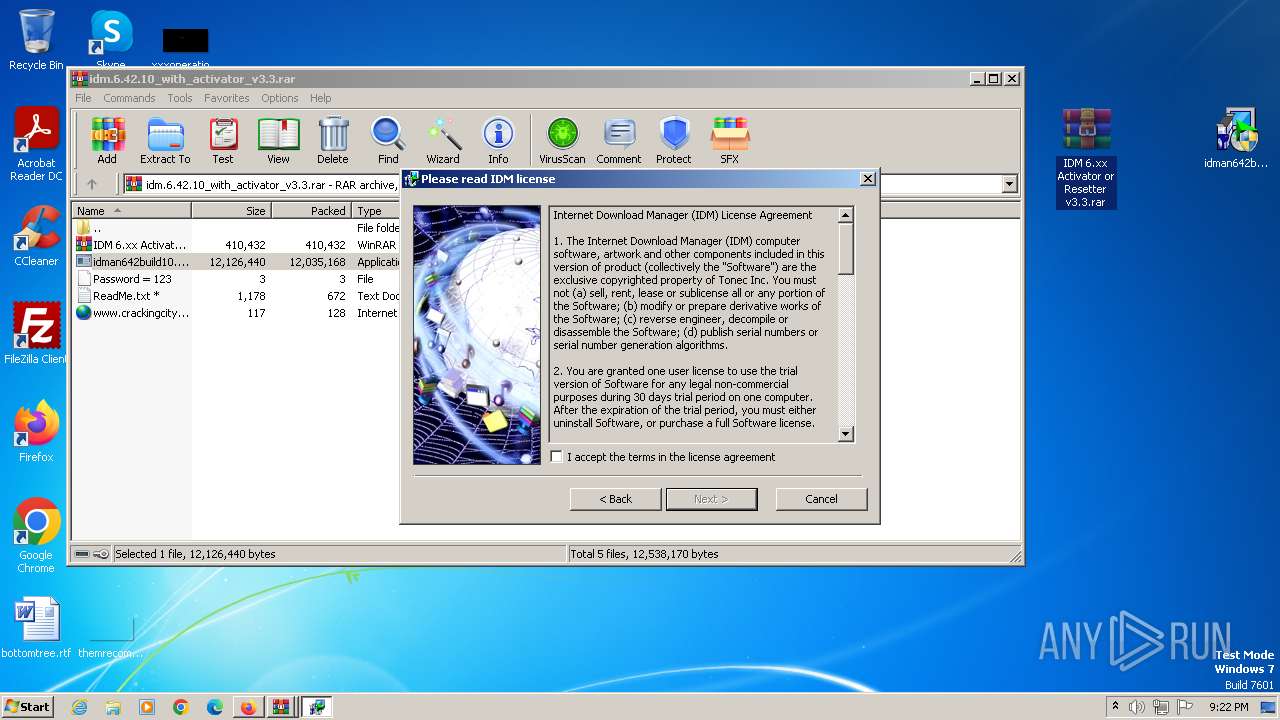Click the taskbar clock showing 9:22 PM
This screenshot has width=1280, height=720.
click(x=1228, y=707)
